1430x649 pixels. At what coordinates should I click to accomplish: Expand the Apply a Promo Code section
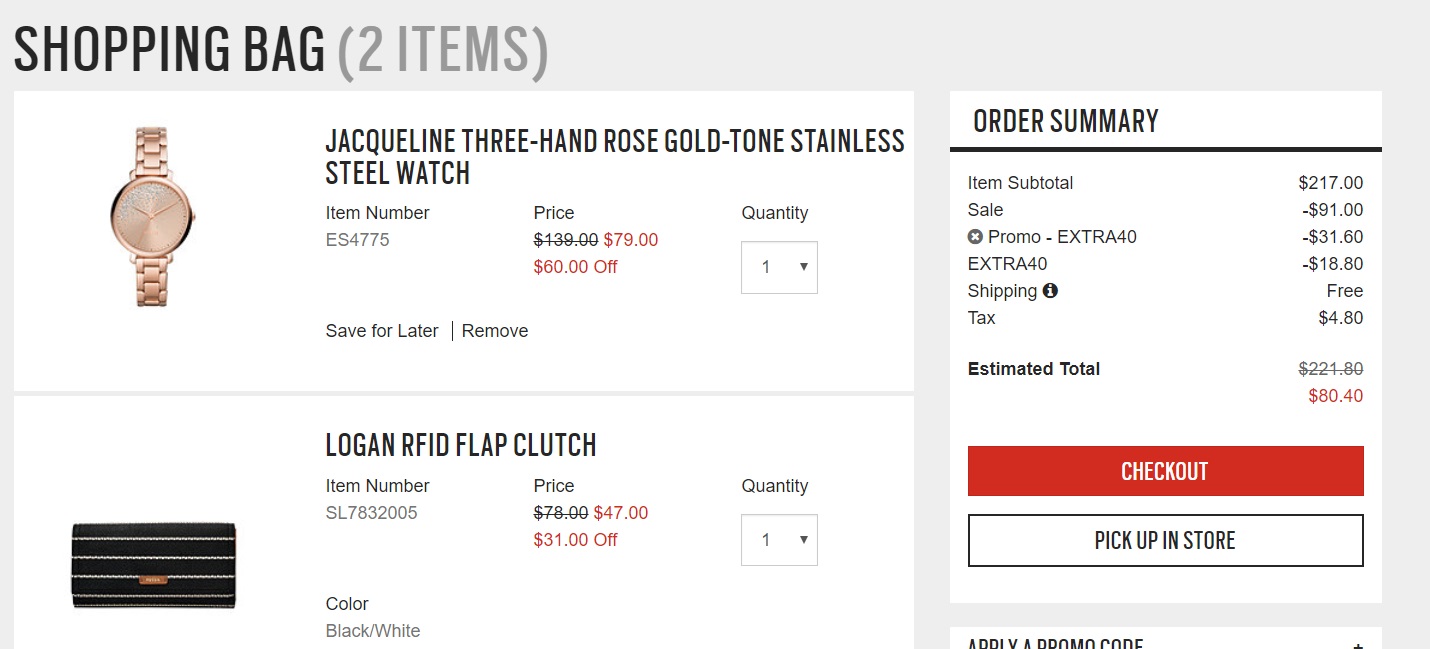(1357, 643)
